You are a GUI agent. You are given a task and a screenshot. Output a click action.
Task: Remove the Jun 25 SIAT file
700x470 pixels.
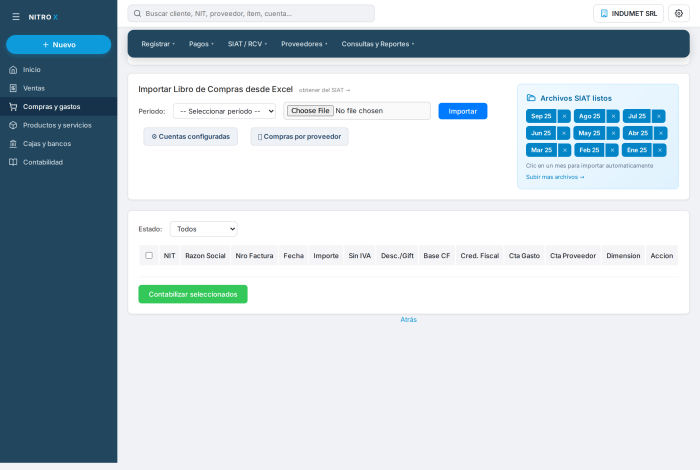564,133
